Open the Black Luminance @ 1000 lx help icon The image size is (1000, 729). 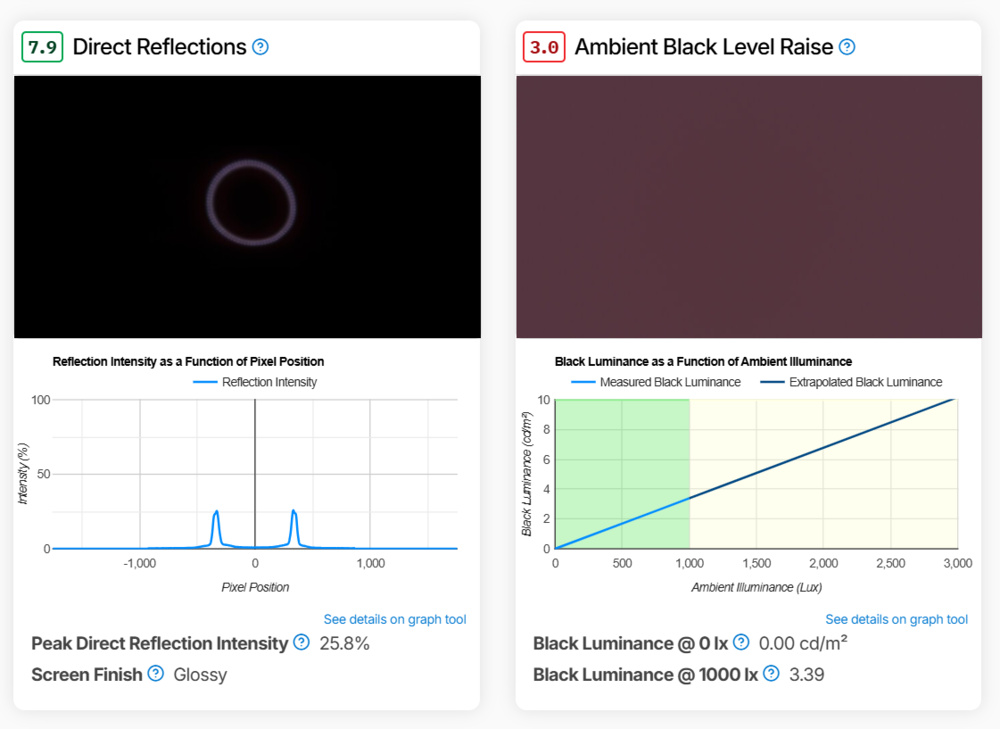tap(770, 674)
